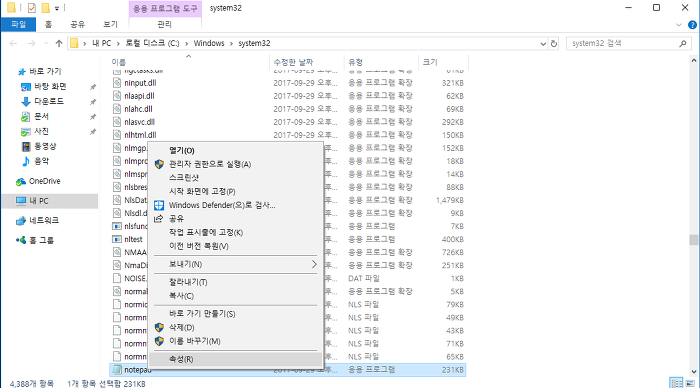
Task: Open recent locations dropdown arrow
Action: (x=46, y=43)
